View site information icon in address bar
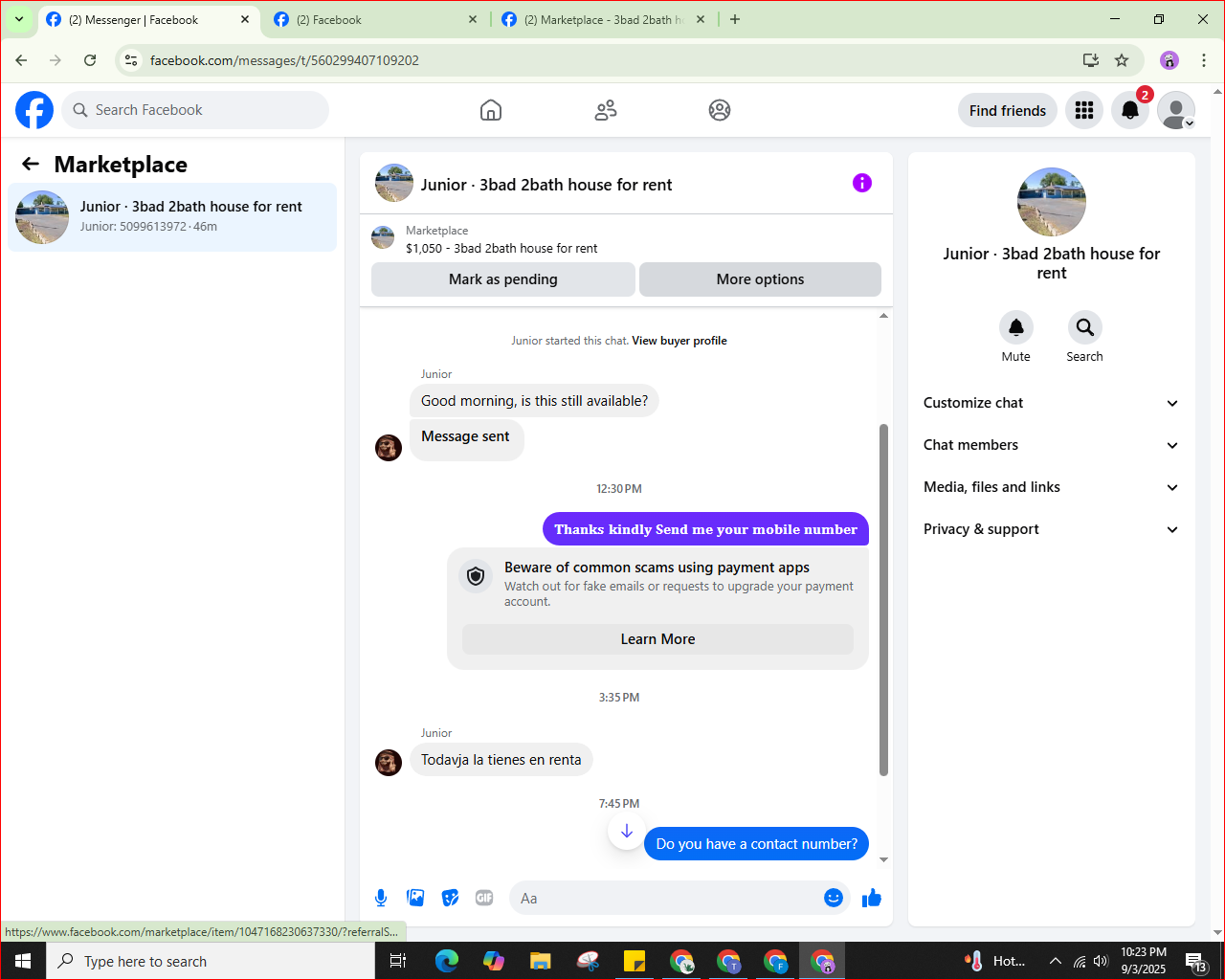This screenshot has width=1225, height=980. [131, 60]
